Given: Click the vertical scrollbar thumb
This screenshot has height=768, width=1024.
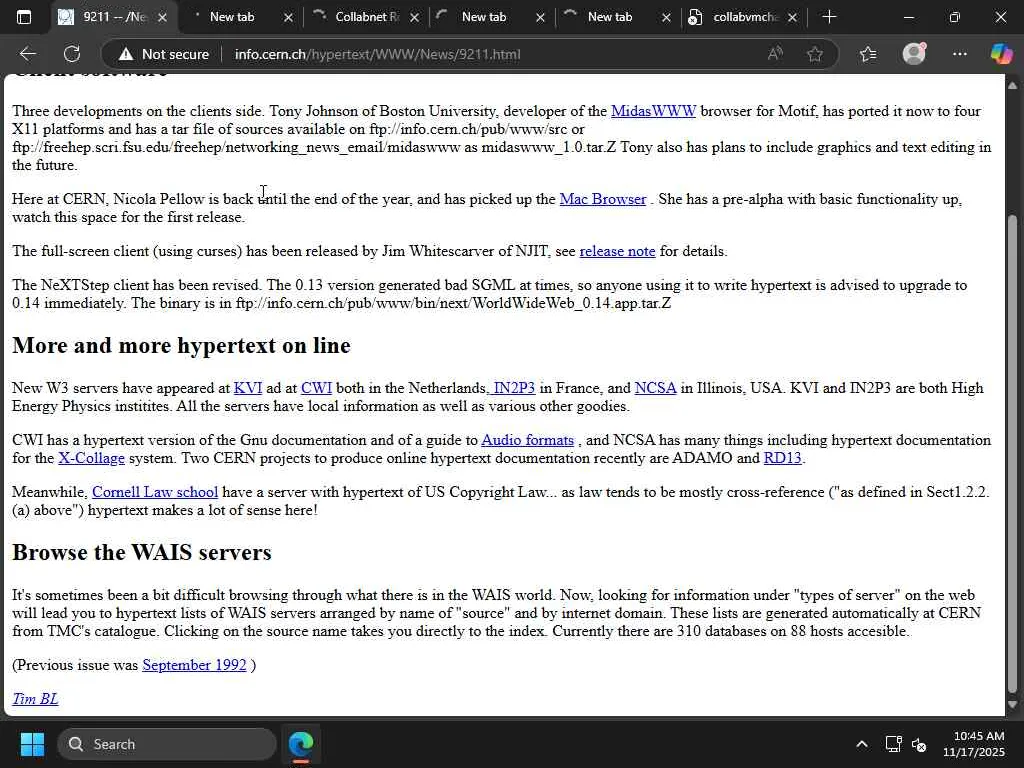Looking at the screenshot, I should point(1012,454).
